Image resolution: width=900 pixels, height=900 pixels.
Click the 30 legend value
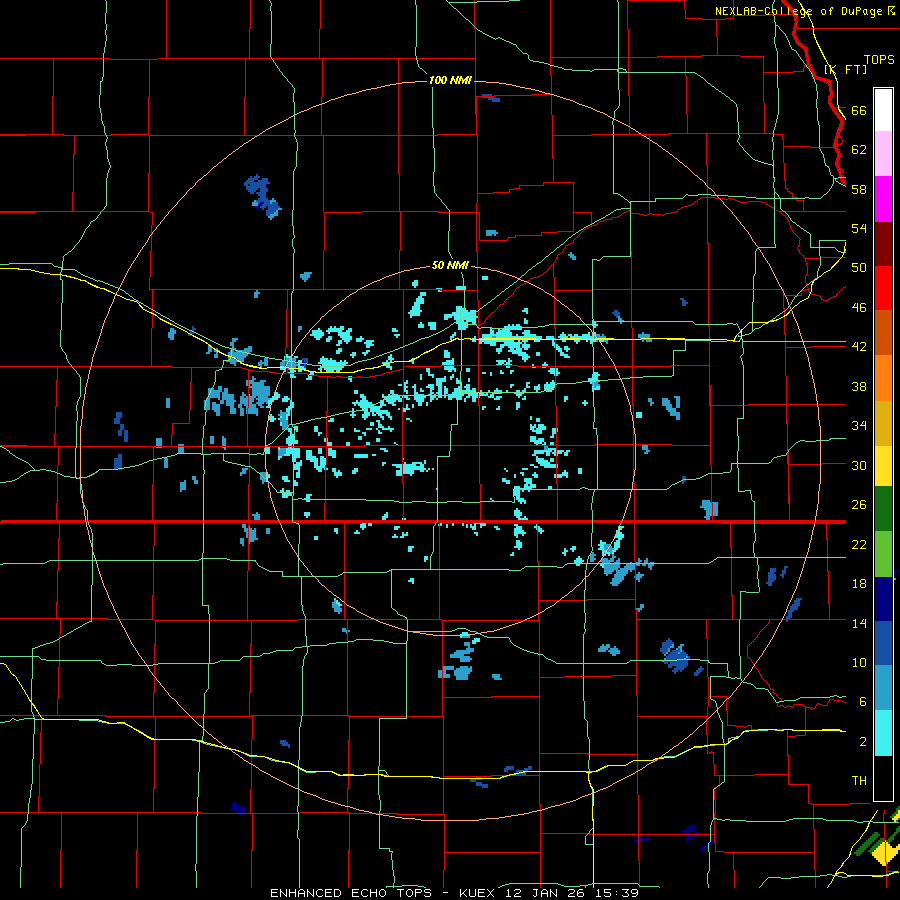(859, 465)
